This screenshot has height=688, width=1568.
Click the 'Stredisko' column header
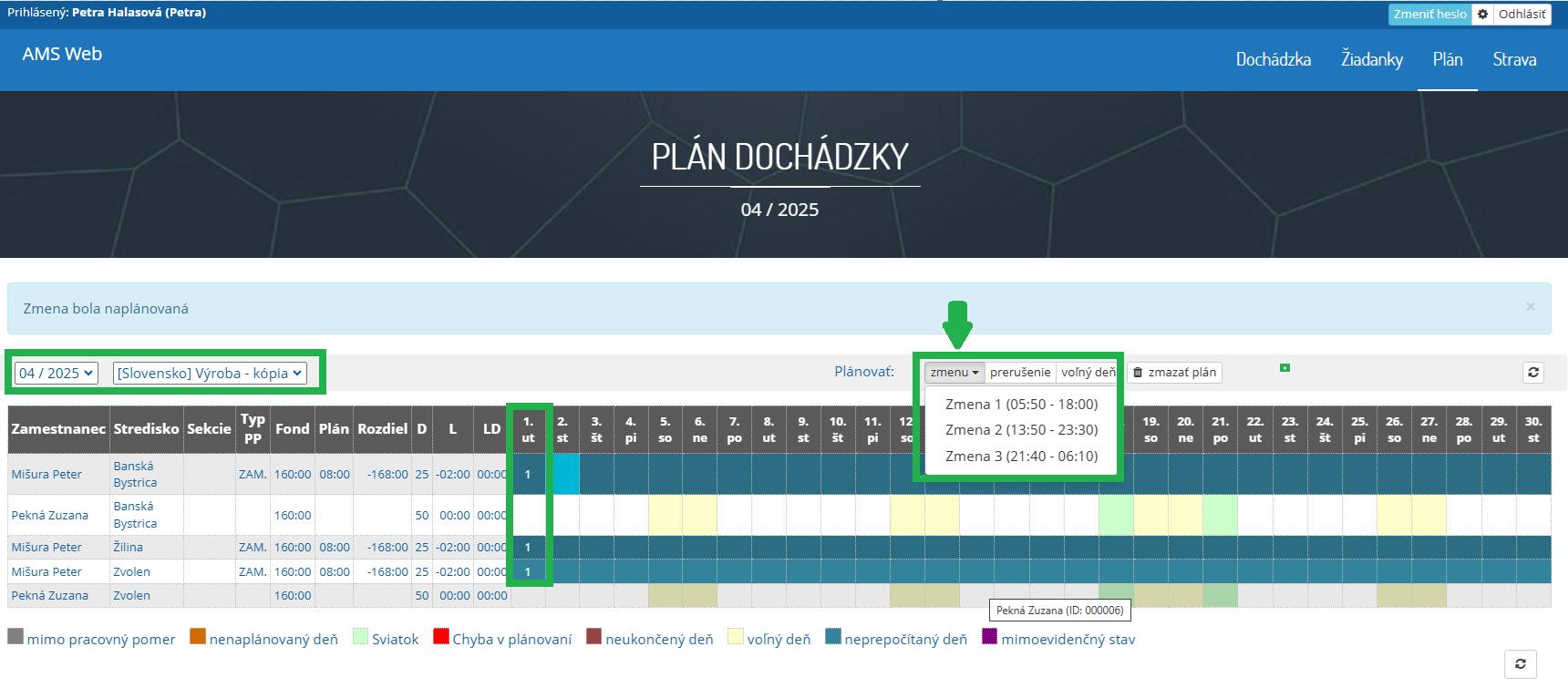point(146,428)
